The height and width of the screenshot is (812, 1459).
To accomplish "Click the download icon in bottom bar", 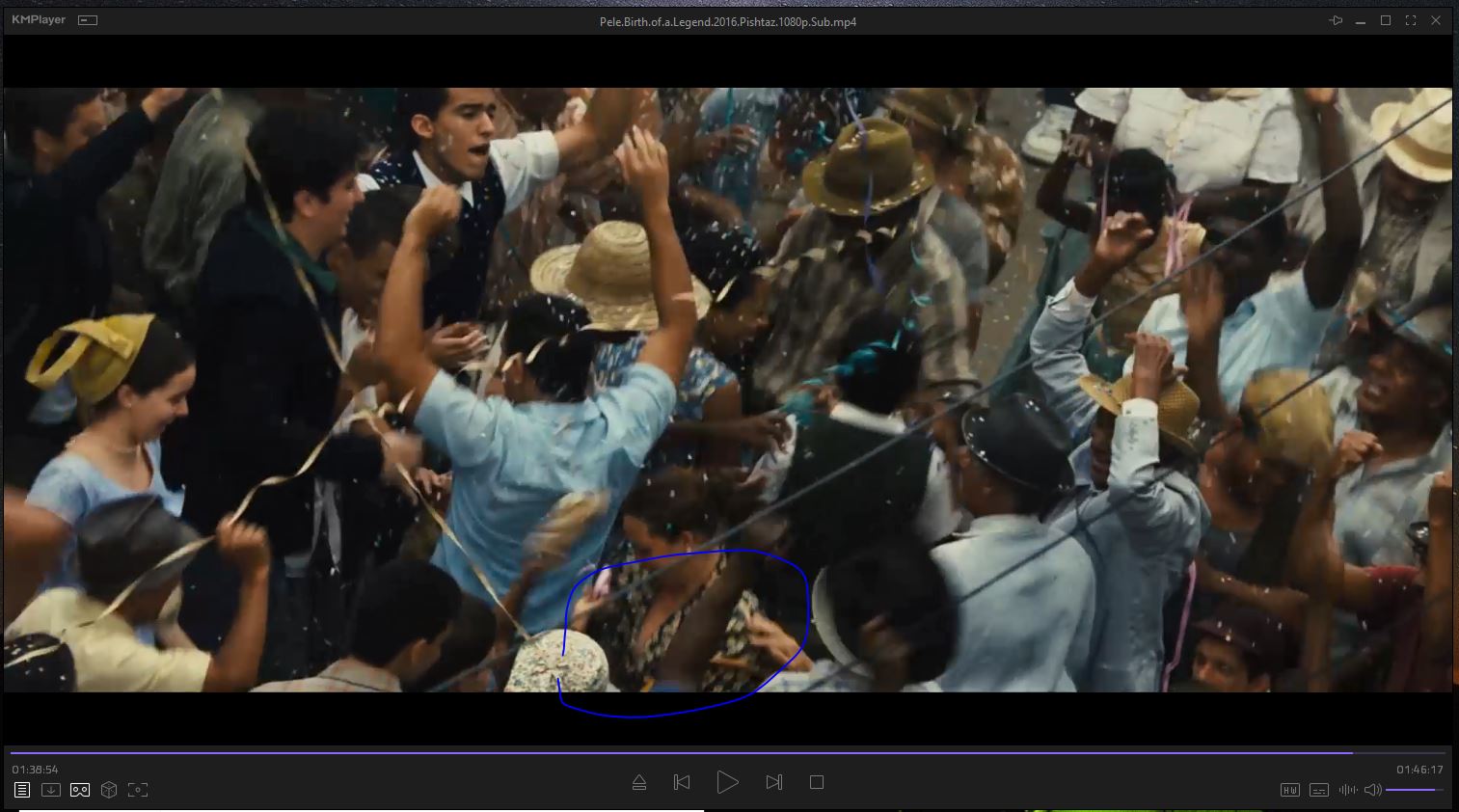I will pyautogui.click(x=51, y=790).
